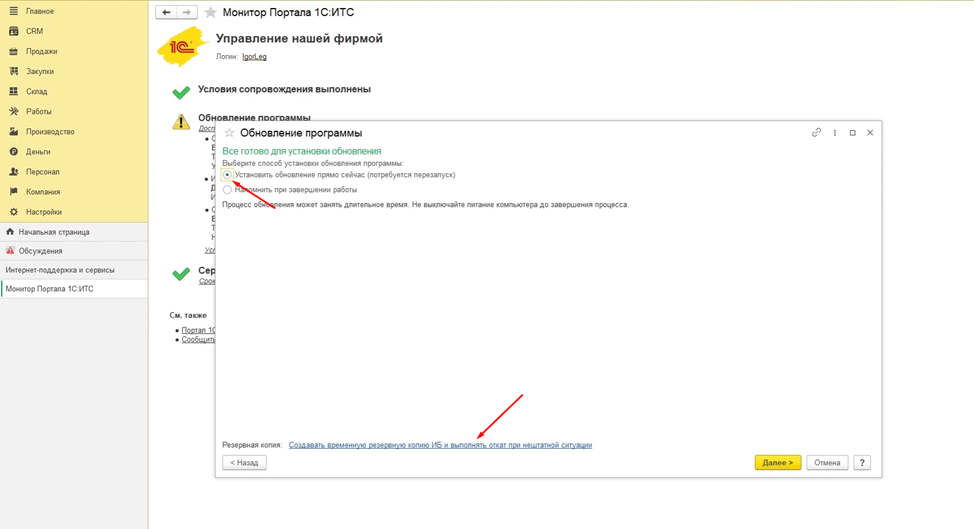Go to Начальная страница tab
This screenshot has width=974, height=529.
[74, 232]
